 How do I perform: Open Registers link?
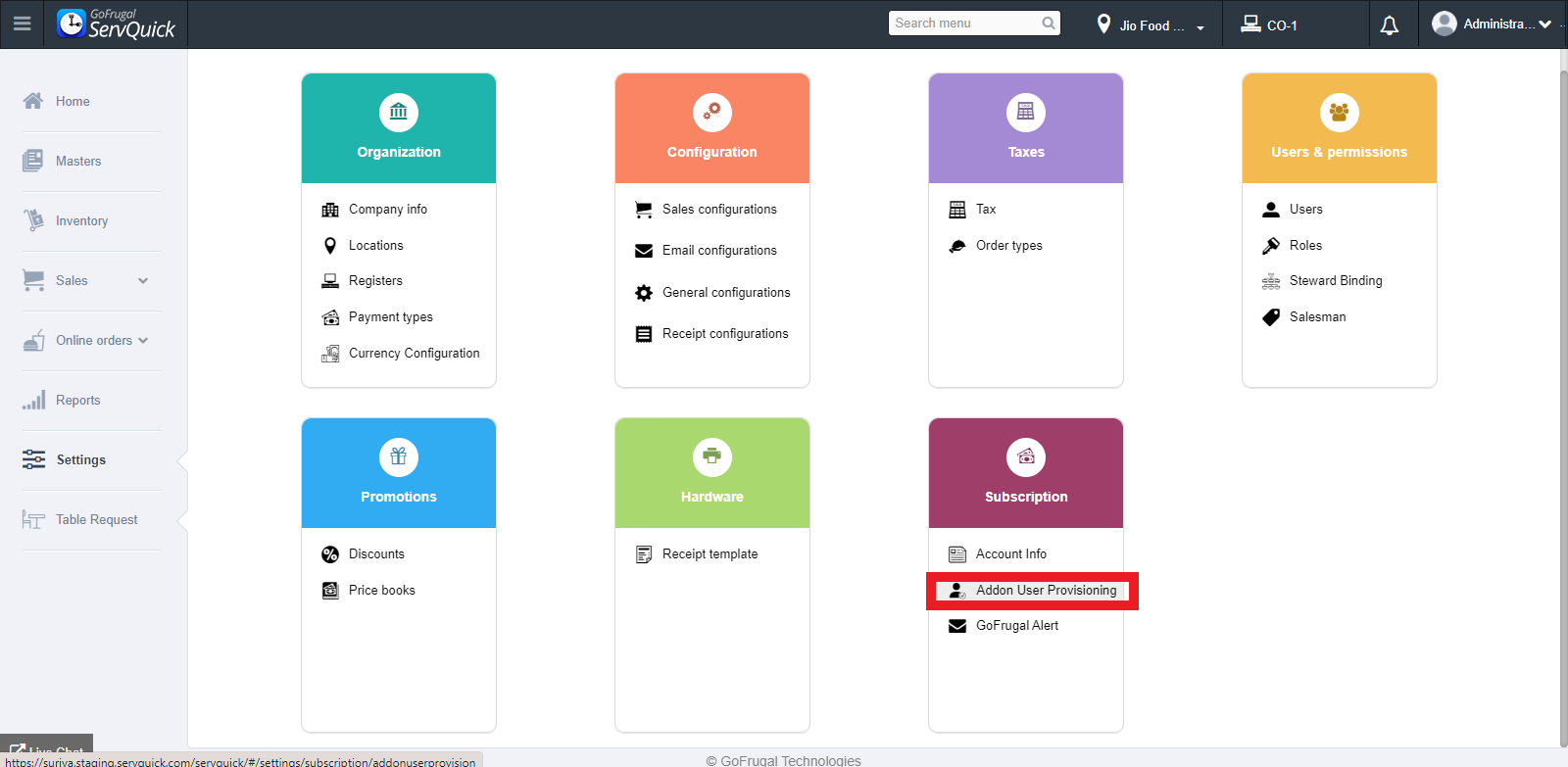(x=375, y=281)
